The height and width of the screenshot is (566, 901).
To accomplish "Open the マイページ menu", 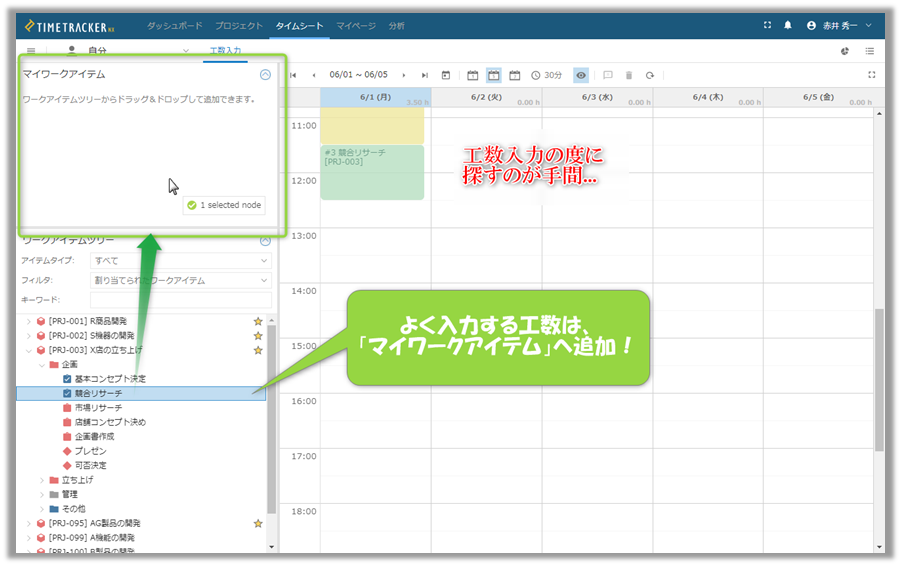I will click(356, 26).
